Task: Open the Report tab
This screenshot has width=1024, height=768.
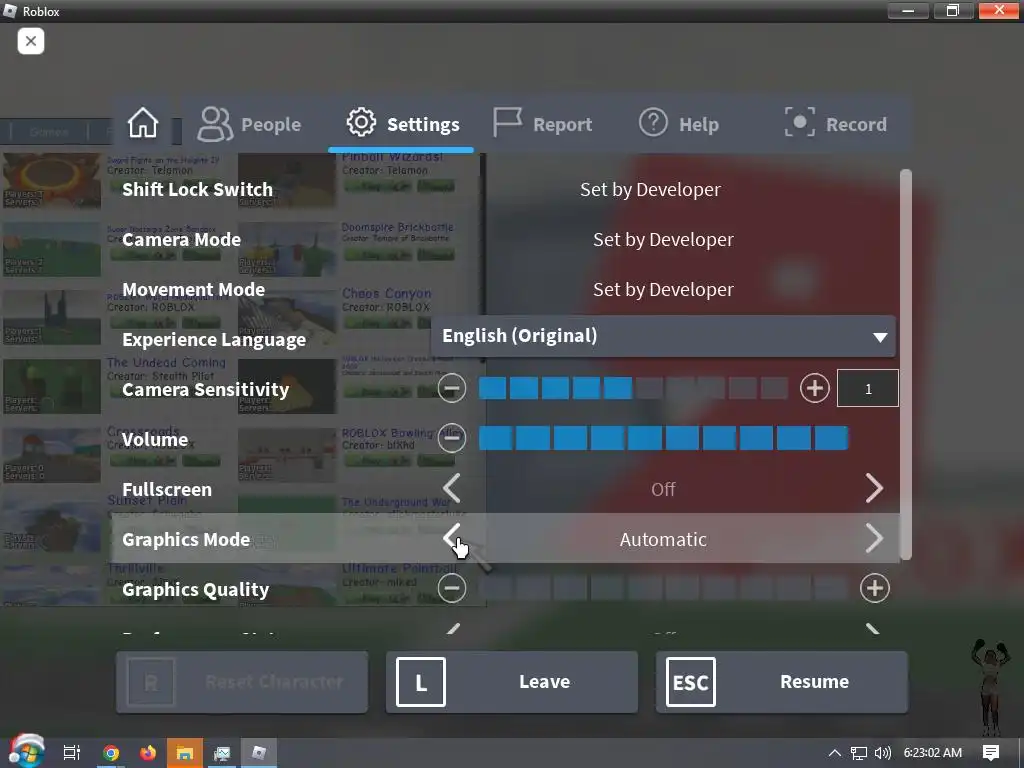Action: point(542,123)
